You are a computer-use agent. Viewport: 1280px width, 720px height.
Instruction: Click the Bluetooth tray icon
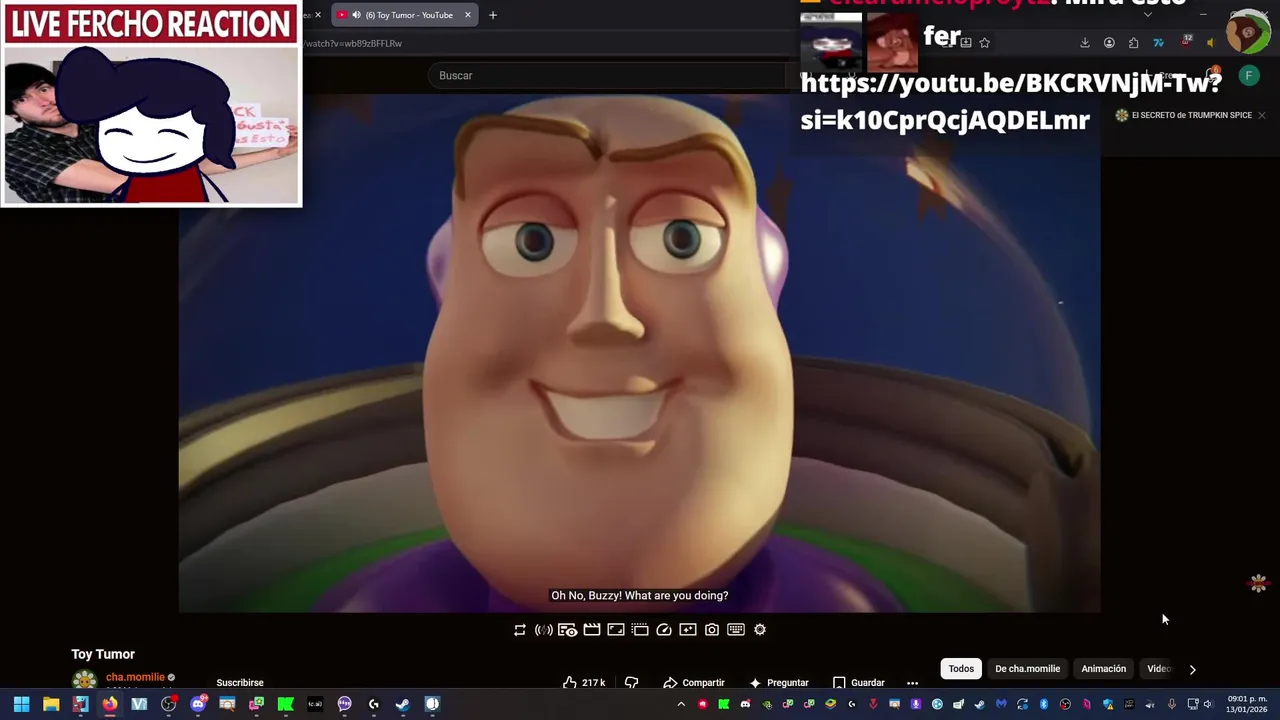click(x=1043, y=704)
